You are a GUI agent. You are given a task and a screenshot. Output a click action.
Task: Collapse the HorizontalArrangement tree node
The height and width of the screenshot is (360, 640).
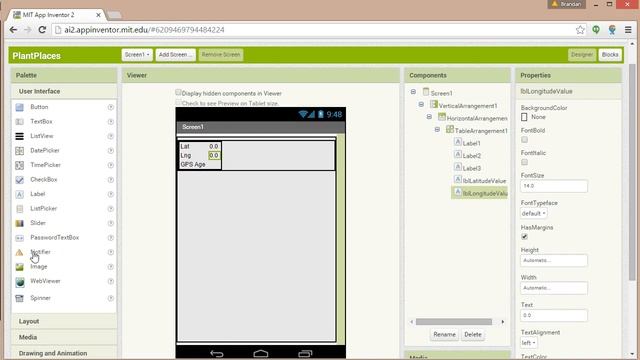[x=429, y=117]
